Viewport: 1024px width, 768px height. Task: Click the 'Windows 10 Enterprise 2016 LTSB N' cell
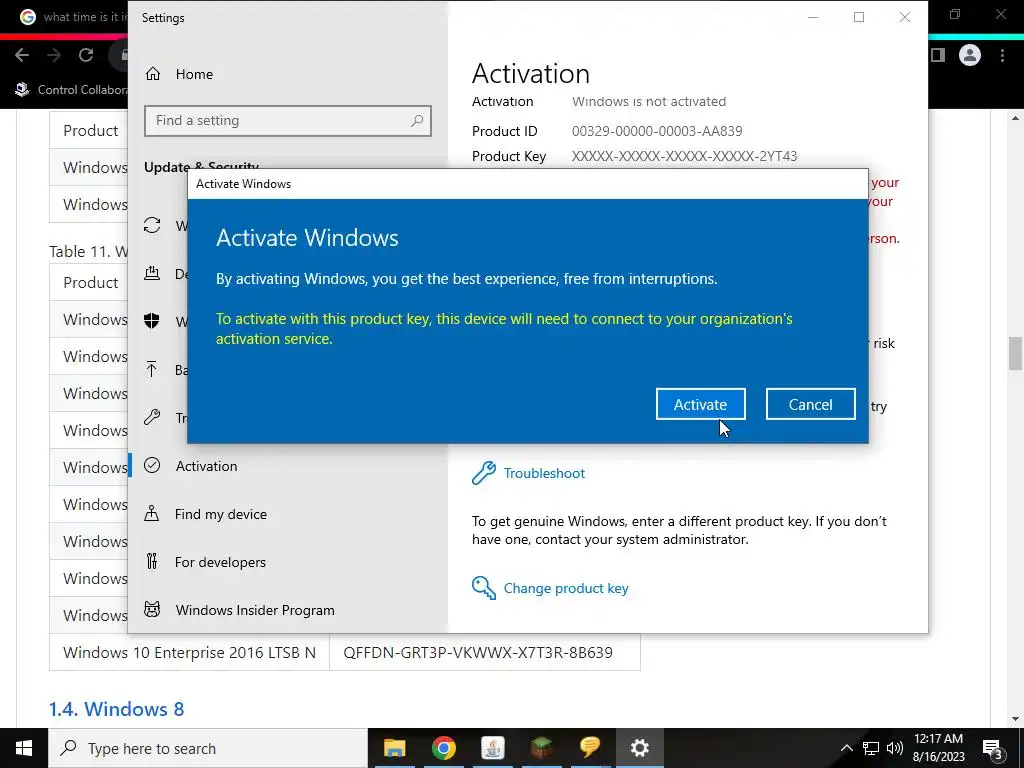(x=189, y=652)
